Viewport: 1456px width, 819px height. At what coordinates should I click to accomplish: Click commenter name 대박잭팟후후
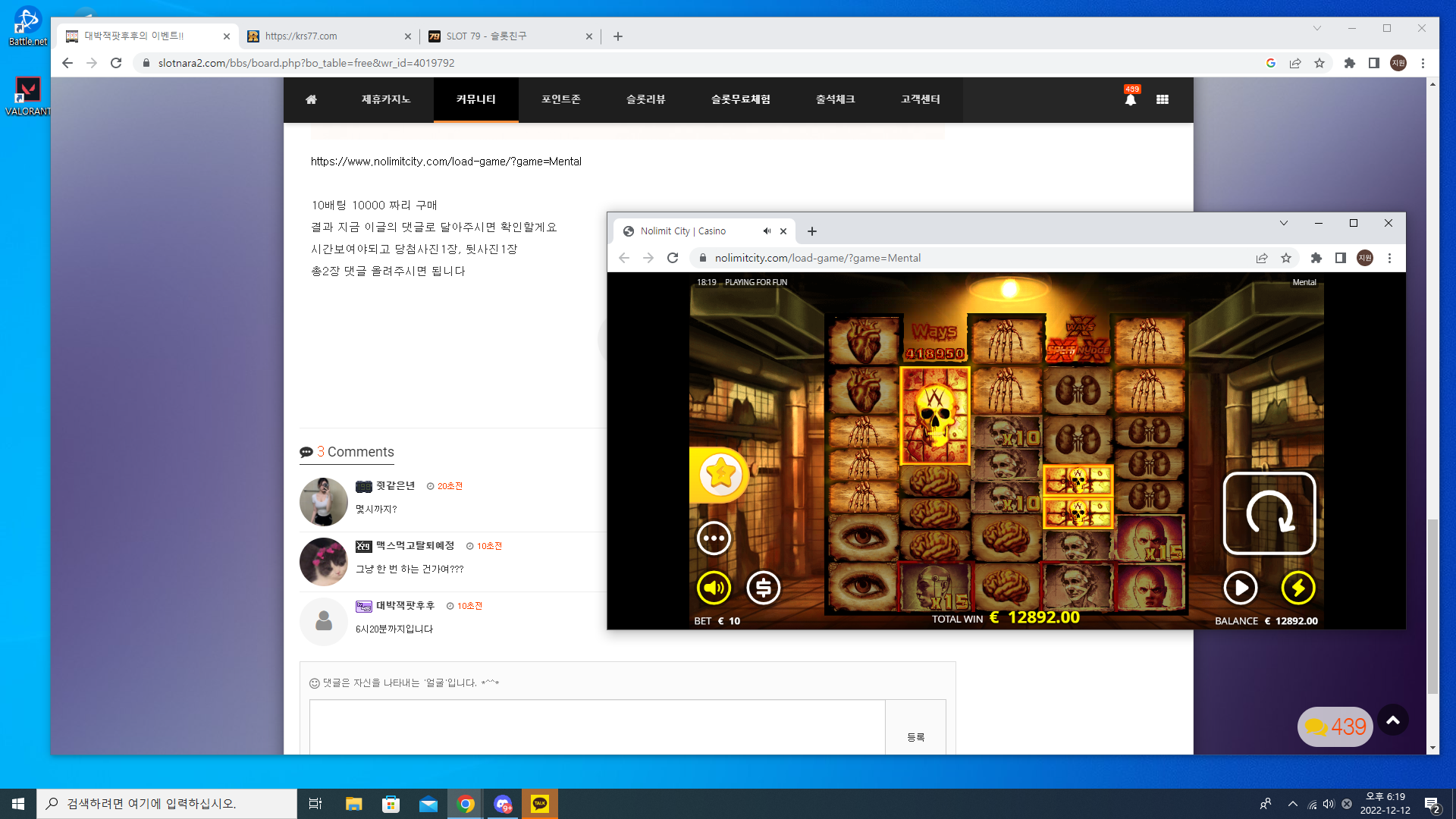pyautogui.click(x=406, y=606)
